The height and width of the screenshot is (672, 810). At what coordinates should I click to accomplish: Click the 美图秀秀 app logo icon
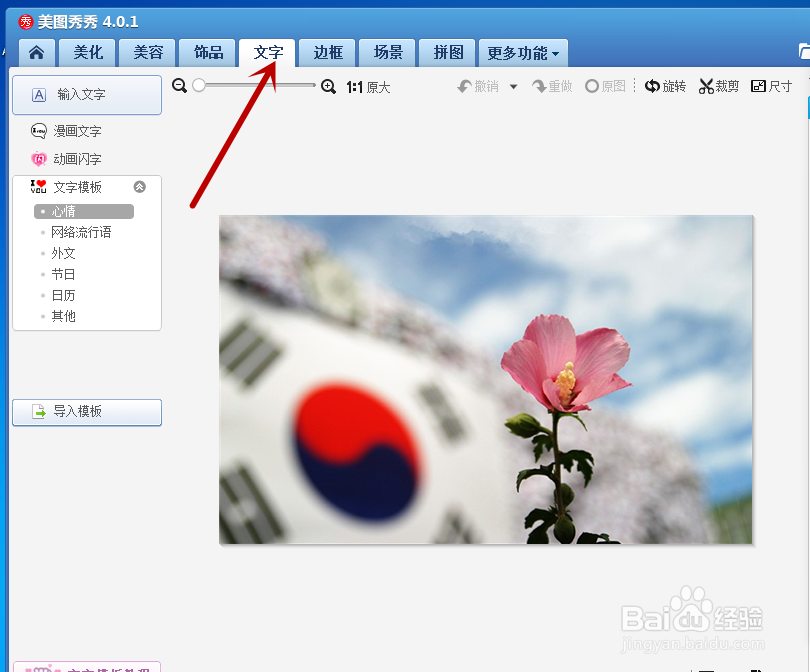(25, 22)
